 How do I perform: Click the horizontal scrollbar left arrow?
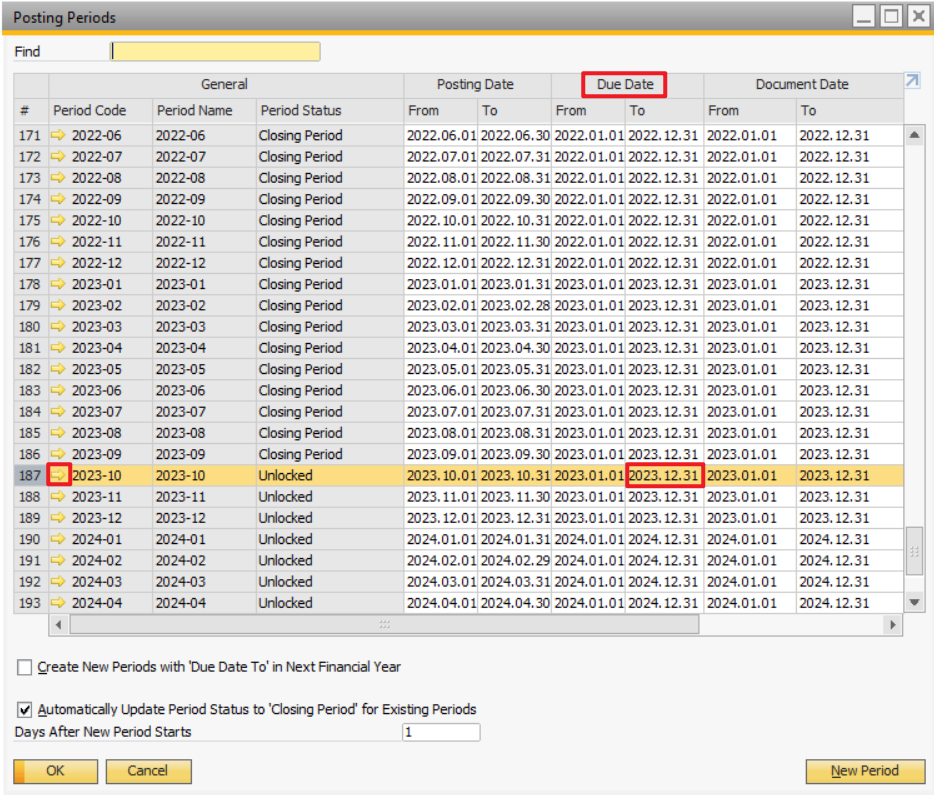click(x=58, y=625)
